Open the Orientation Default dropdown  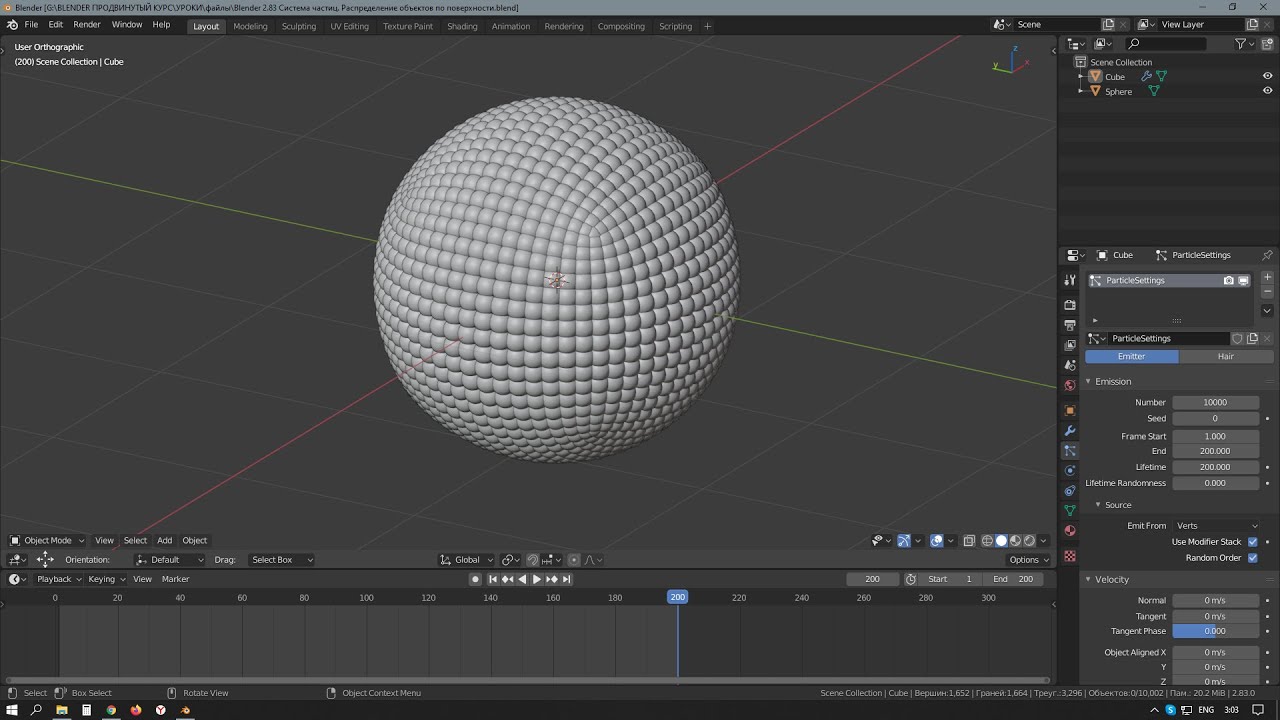click(x=170, y=560)
